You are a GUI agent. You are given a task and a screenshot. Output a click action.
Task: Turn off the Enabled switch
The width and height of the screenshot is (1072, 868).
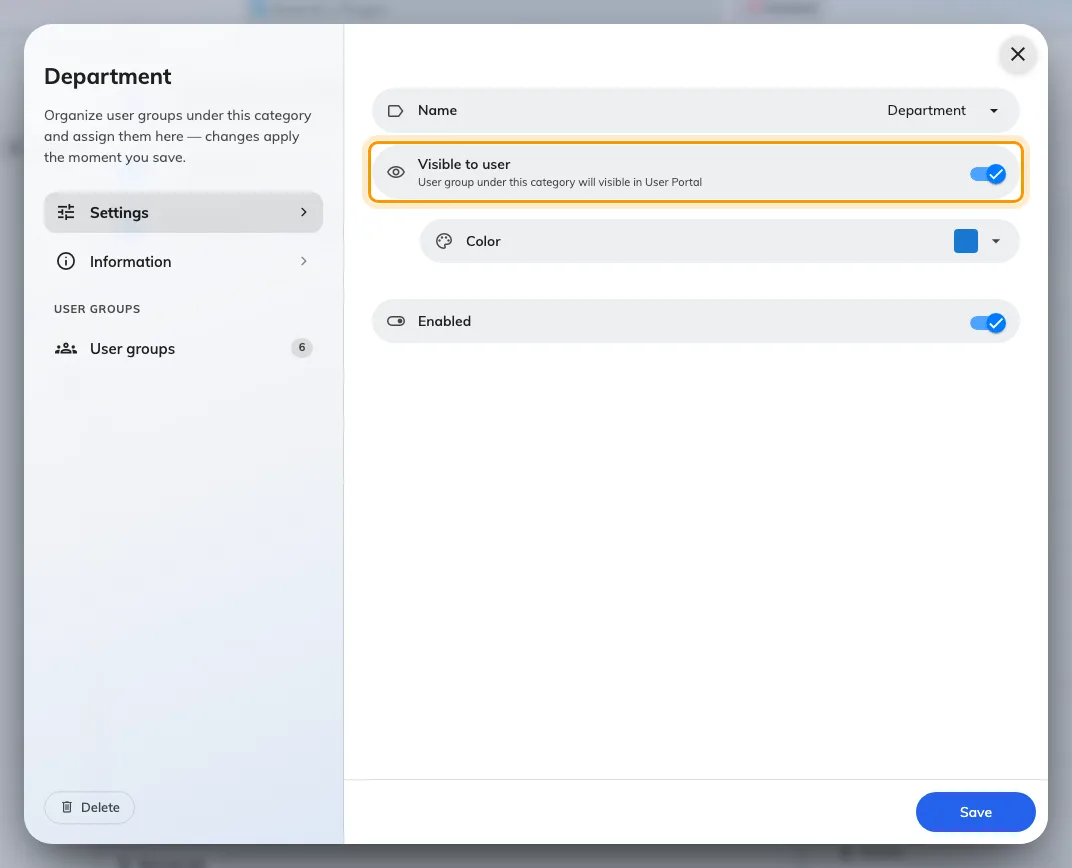988,323
